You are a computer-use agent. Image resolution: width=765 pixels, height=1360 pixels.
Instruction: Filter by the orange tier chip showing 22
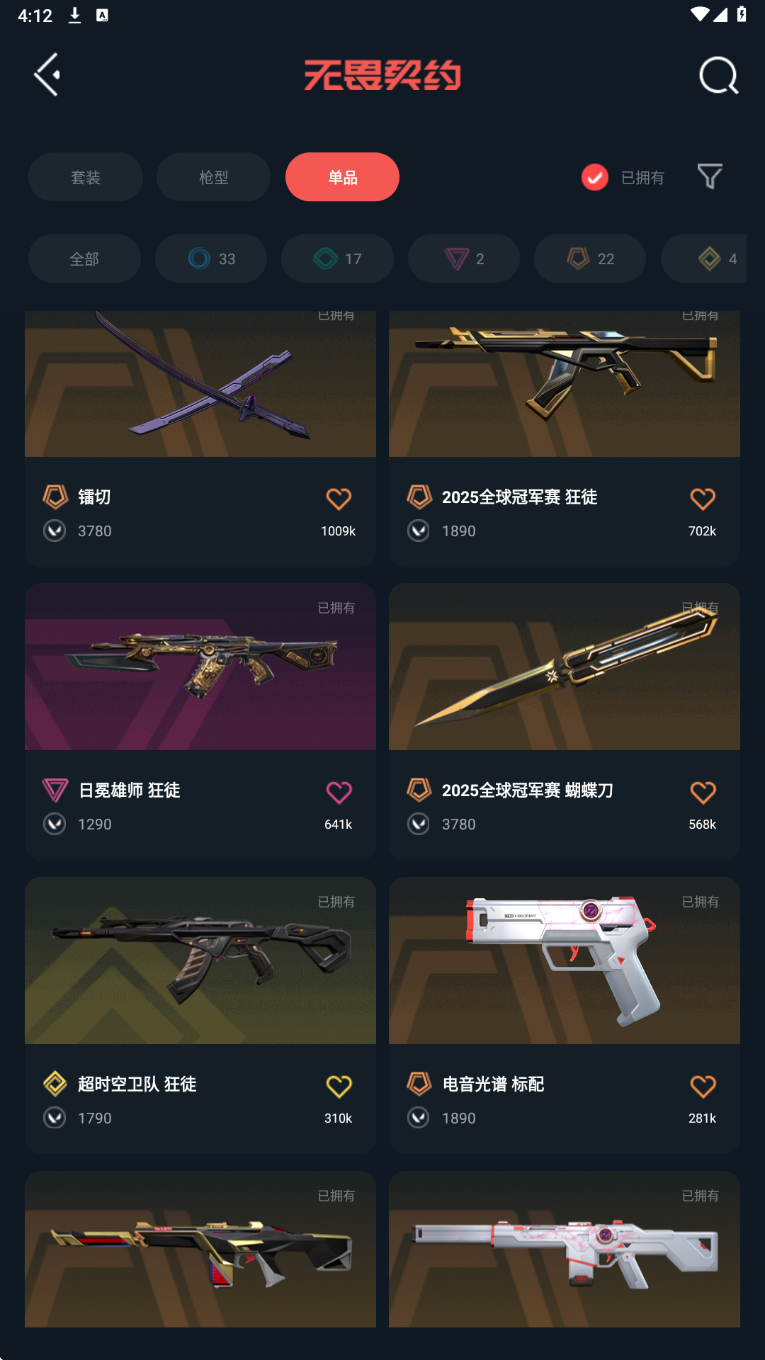590,259
